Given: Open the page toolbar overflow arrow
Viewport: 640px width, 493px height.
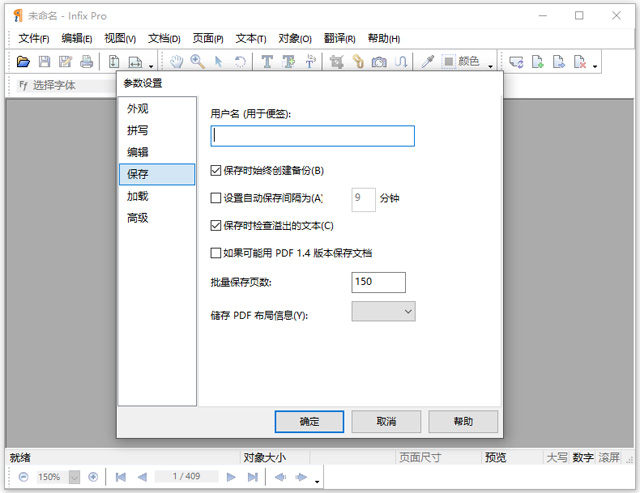Looking at the screenshot, I should [595, 66].
